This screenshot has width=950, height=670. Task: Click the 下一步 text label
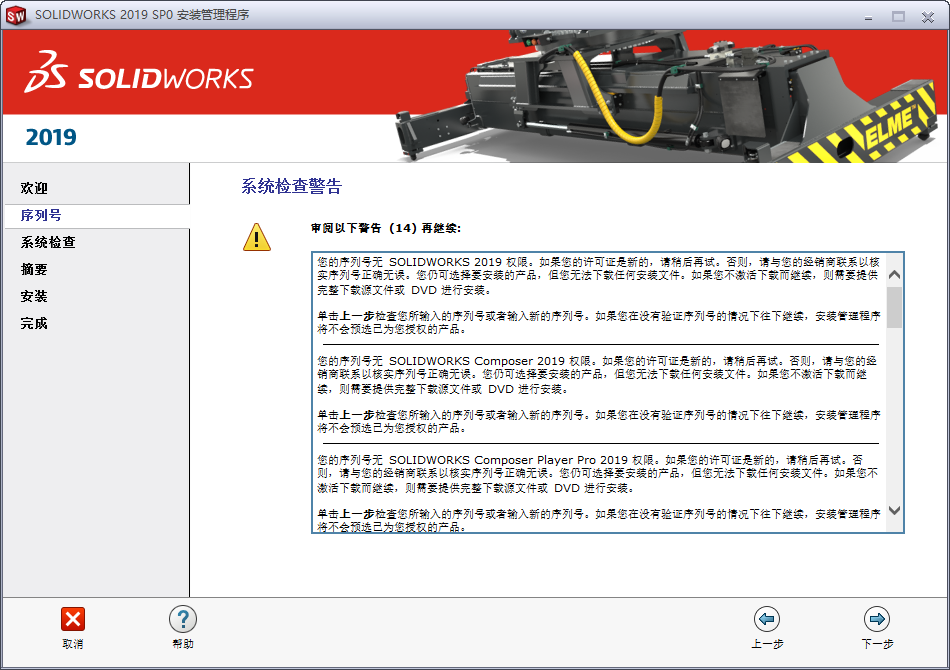877,644
